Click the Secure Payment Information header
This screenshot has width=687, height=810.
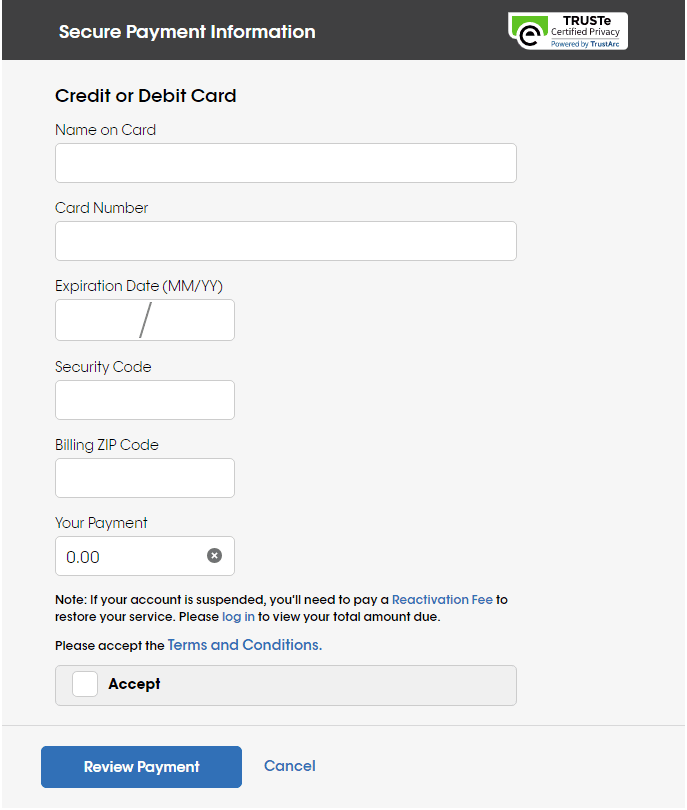(187, 31)
